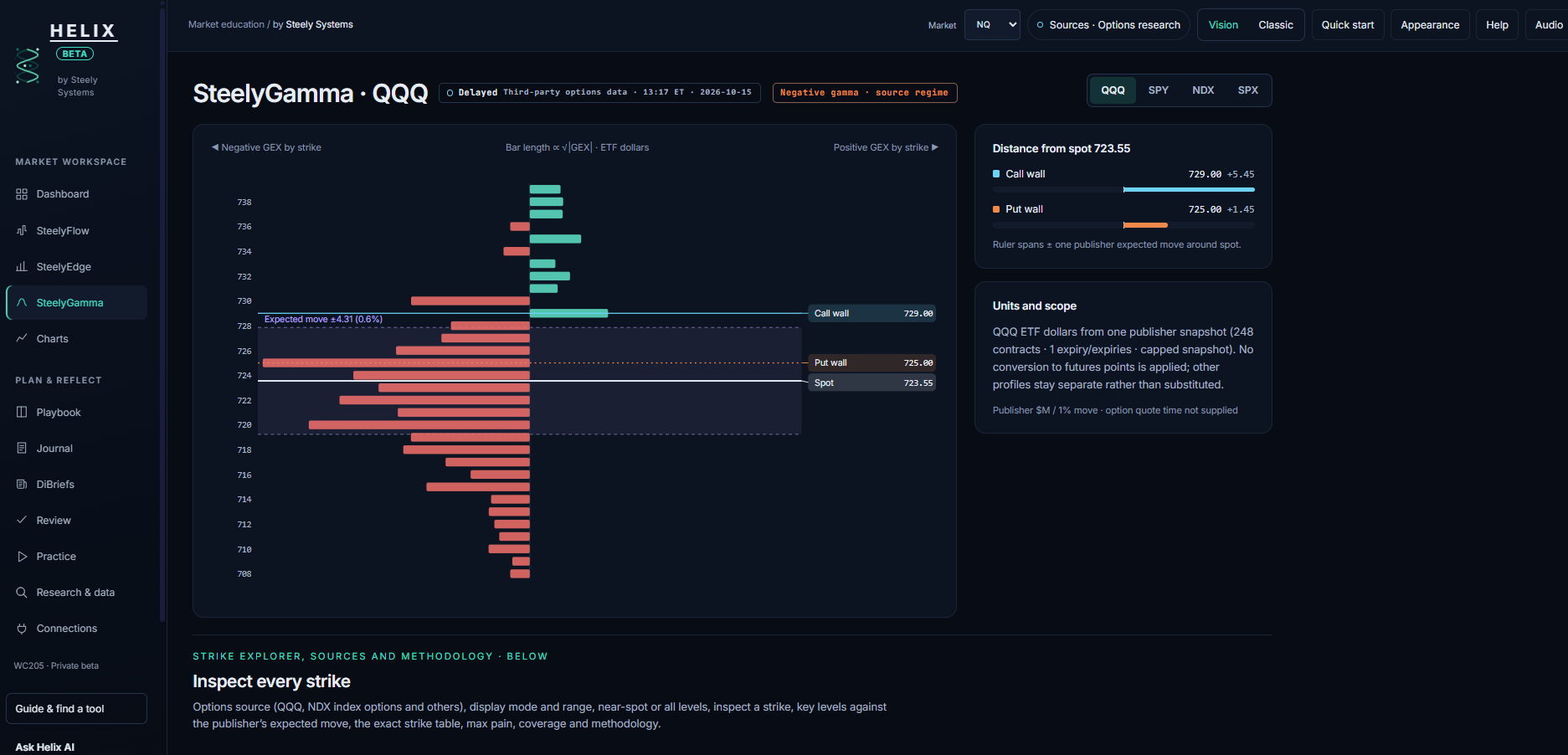Click the SteelyGamma curve icon

click(22, 302)
